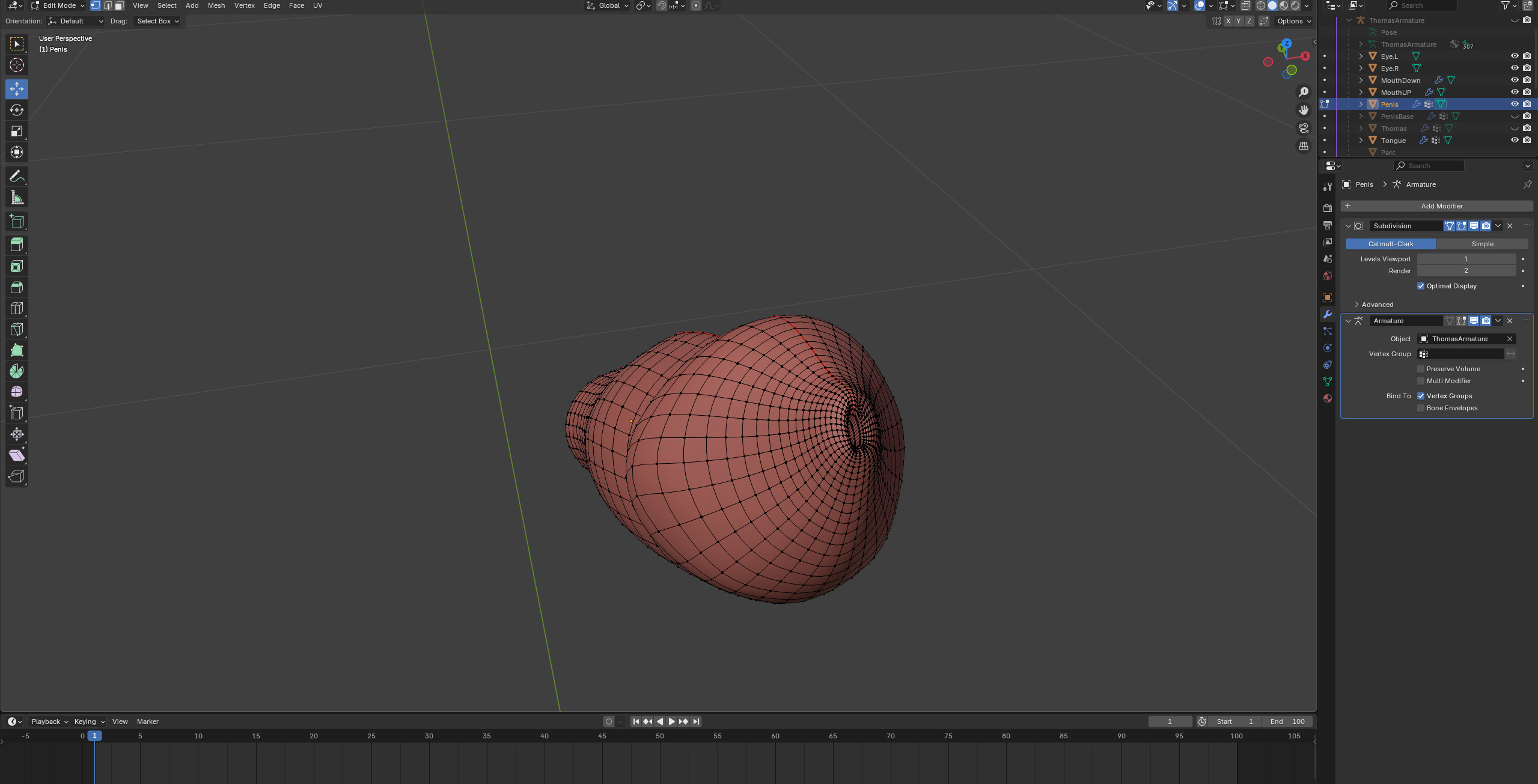Open the Playback menu in timeline
Screen dimensions: 1538x784
pos(49,722)
